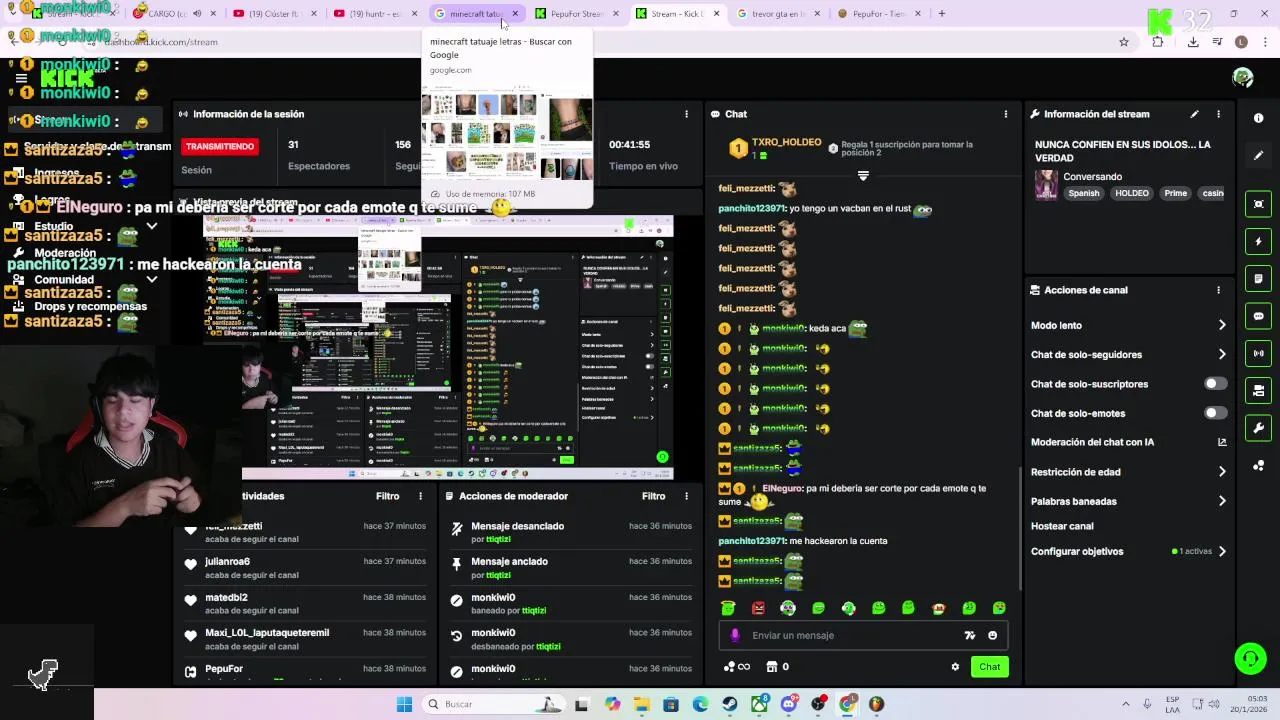This screenshot has width=1280, height=720.
Task: Send message with green Chat button
Action: [x=989, y=667]
